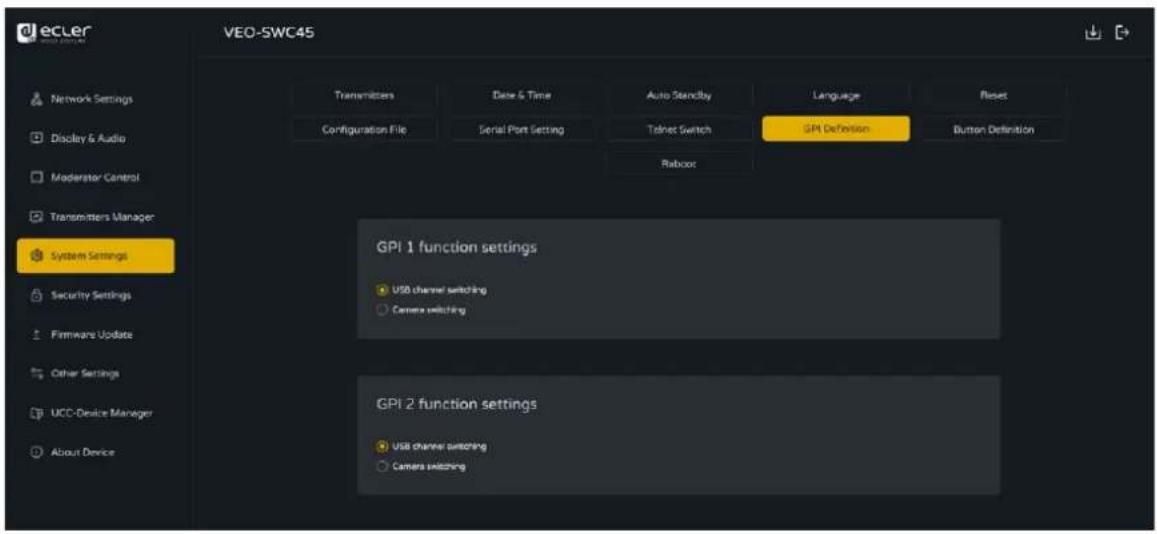Open UCC-Device Manager section
1157x534 pixels.
[95, 413]
